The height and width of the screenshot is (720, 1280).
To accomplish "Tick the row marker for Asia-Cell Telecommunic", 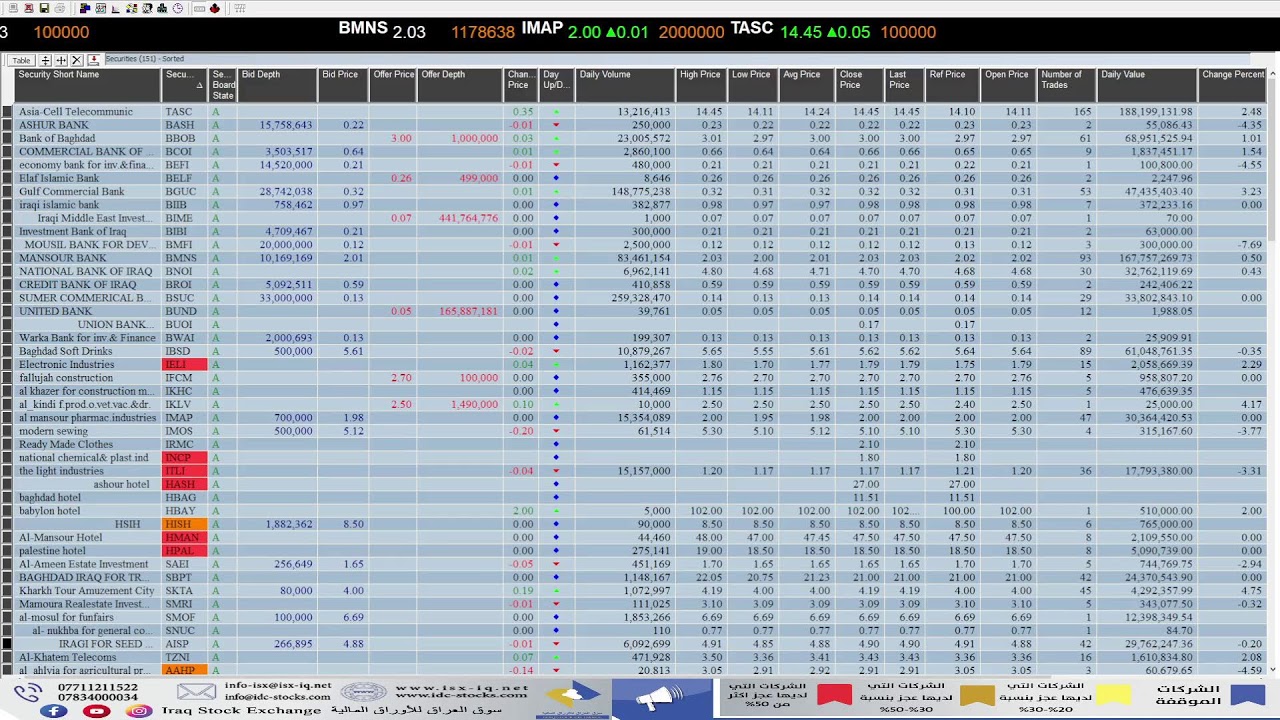I will coord(7,112).
